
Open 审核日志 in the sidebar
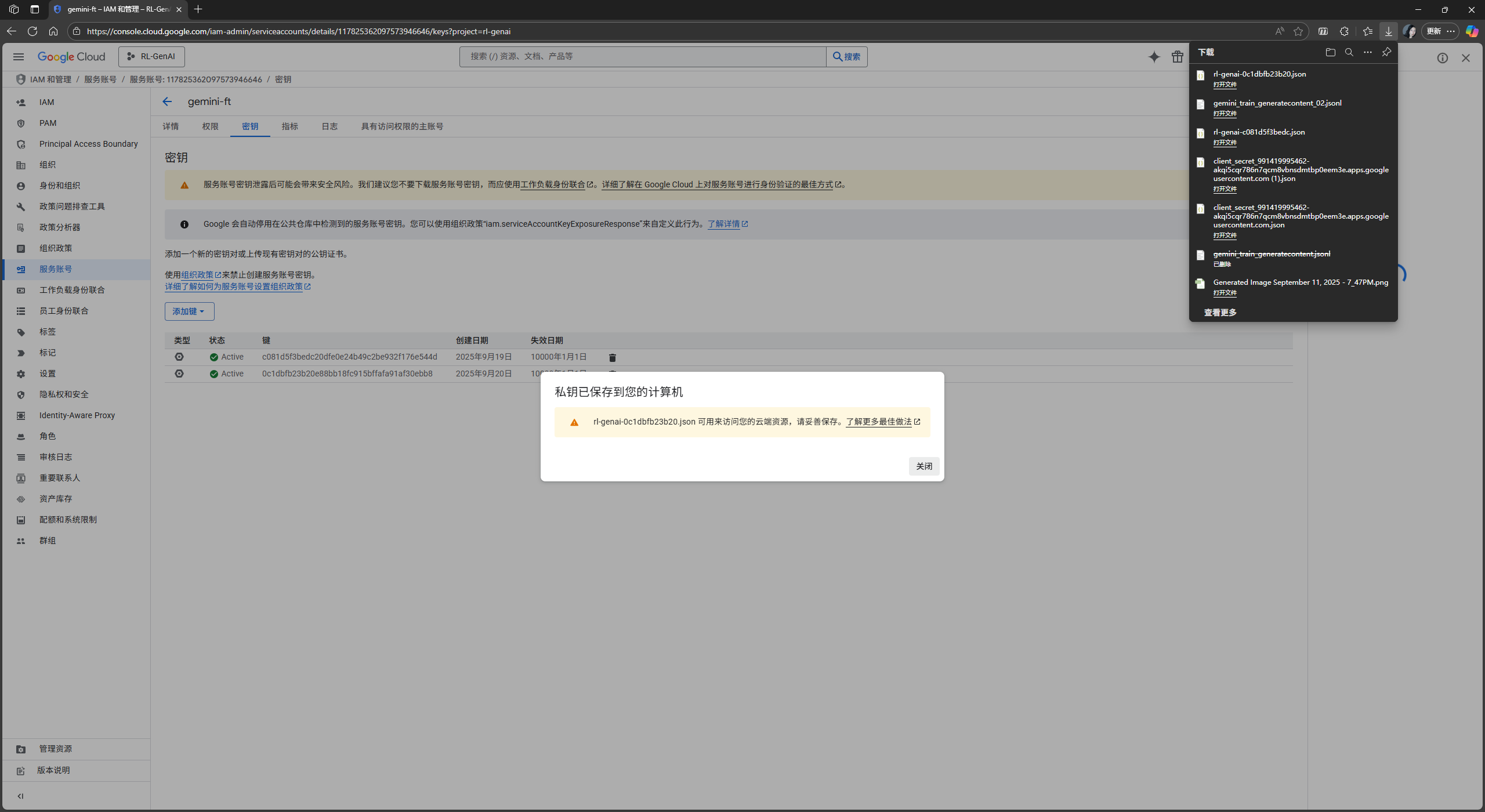tap(76, 457)
